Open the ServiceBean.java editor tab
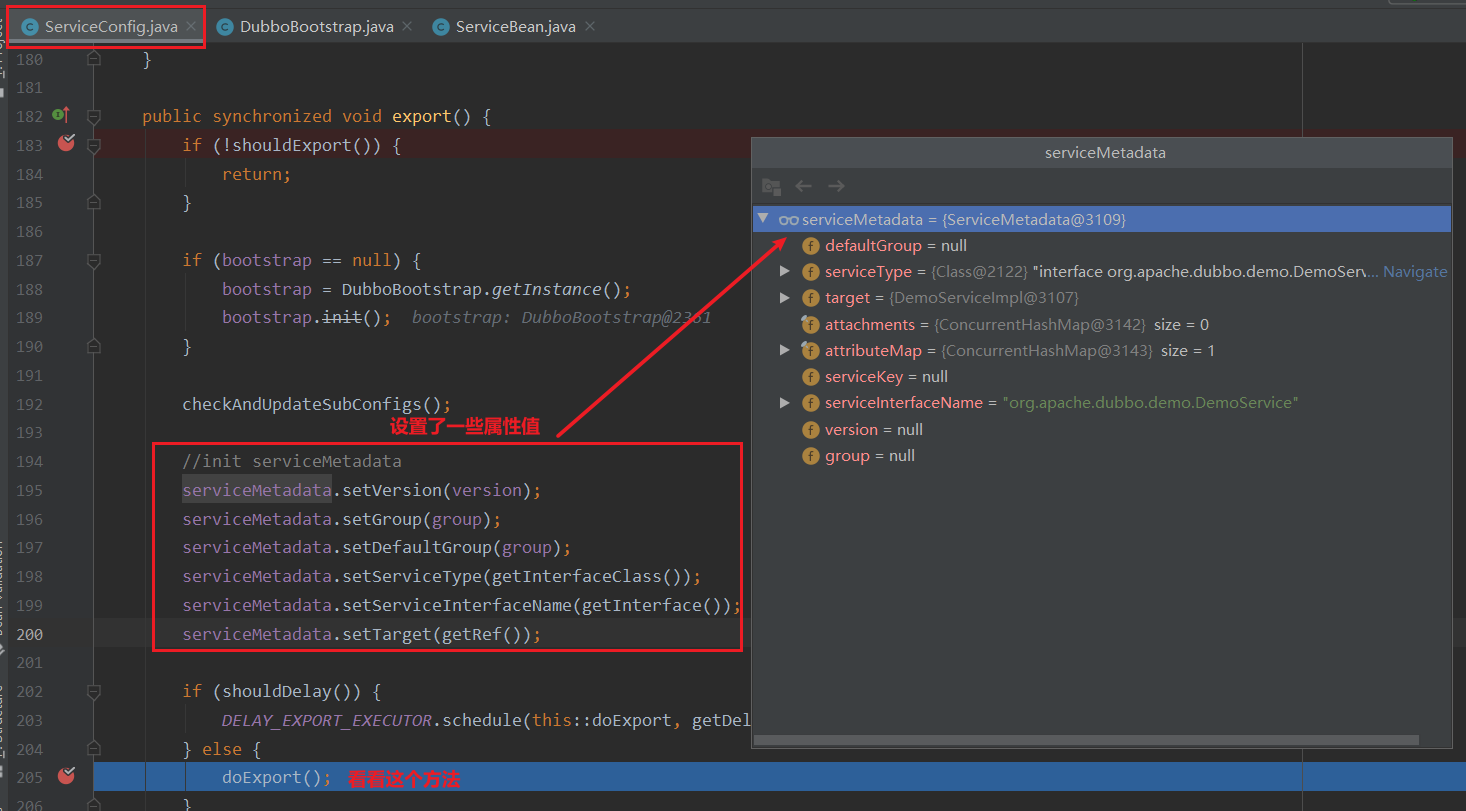The width and height of the screenshot is (1466, 811). point(515,26)
